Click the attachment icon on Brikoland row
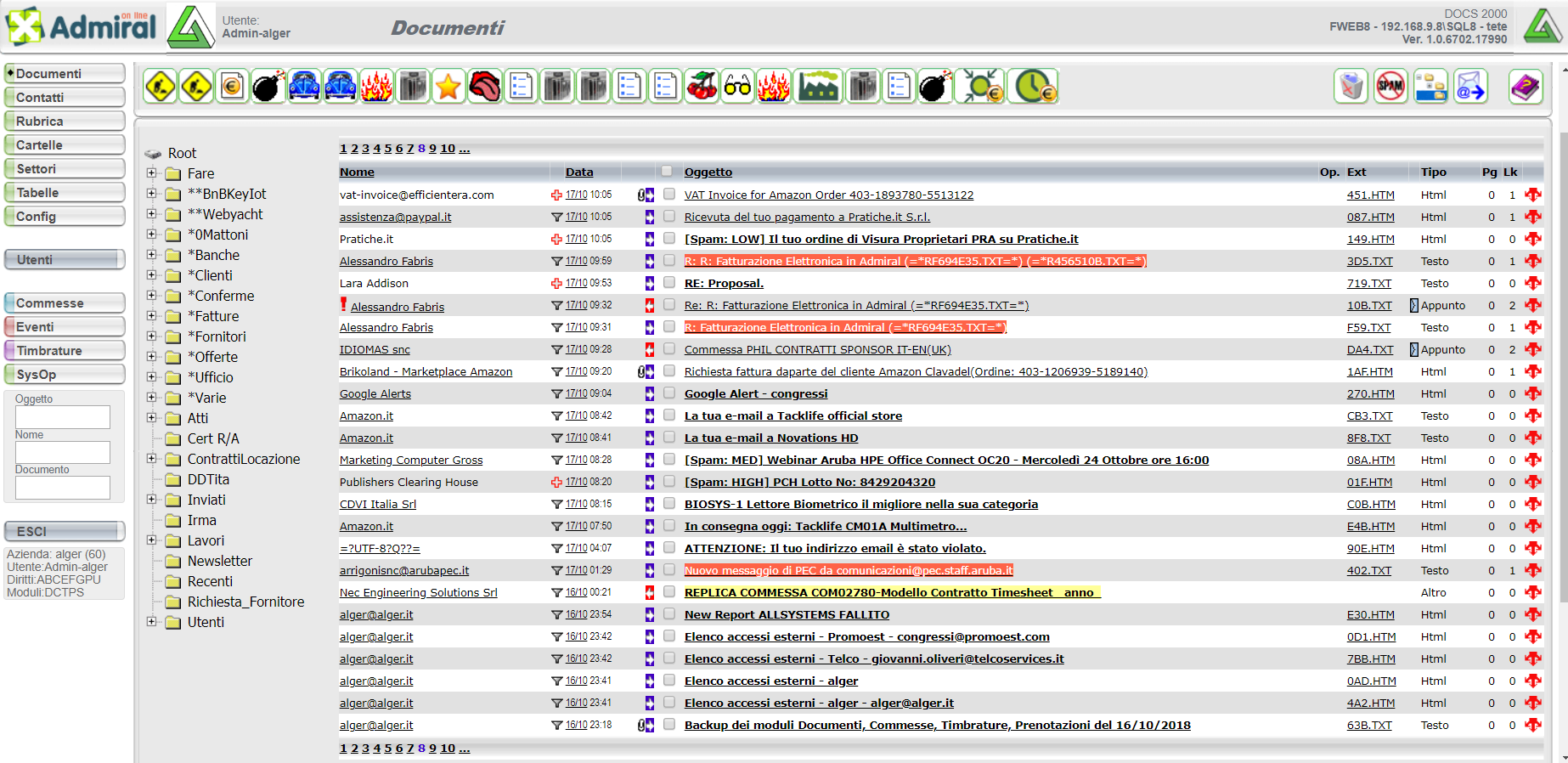Image resolution: width=1568 pixels, height=763 pixels. (x=641, y=371)
